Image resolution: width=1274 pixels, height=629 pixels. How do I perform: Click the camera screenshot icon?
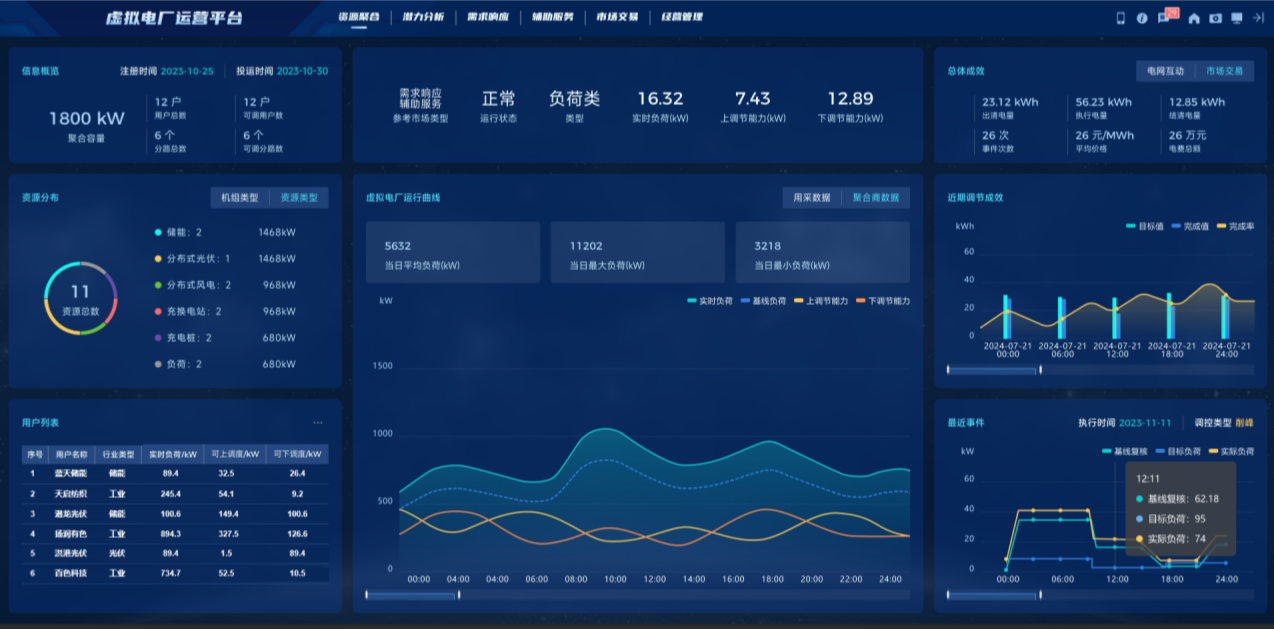coord(1215,18)
